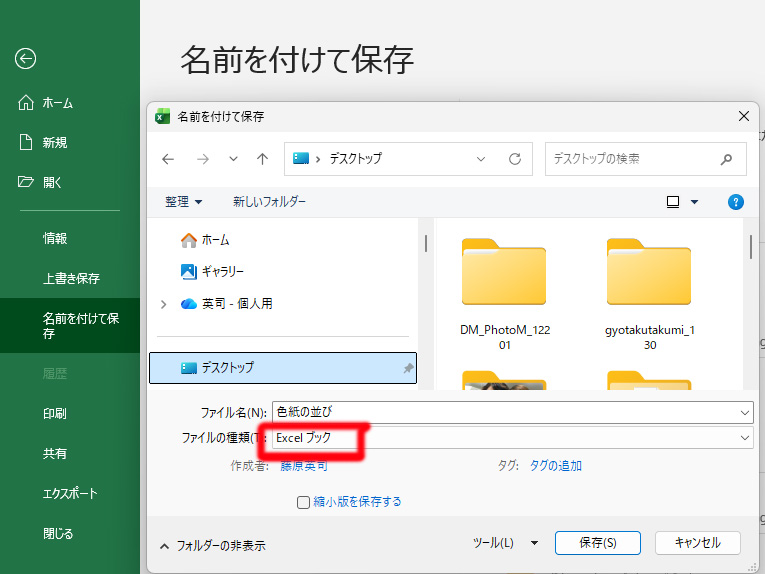Select エクスポート in the backstage menu
Image resolution: width=765 pixels, height=574 pixels.
click(x=70, y=493)
